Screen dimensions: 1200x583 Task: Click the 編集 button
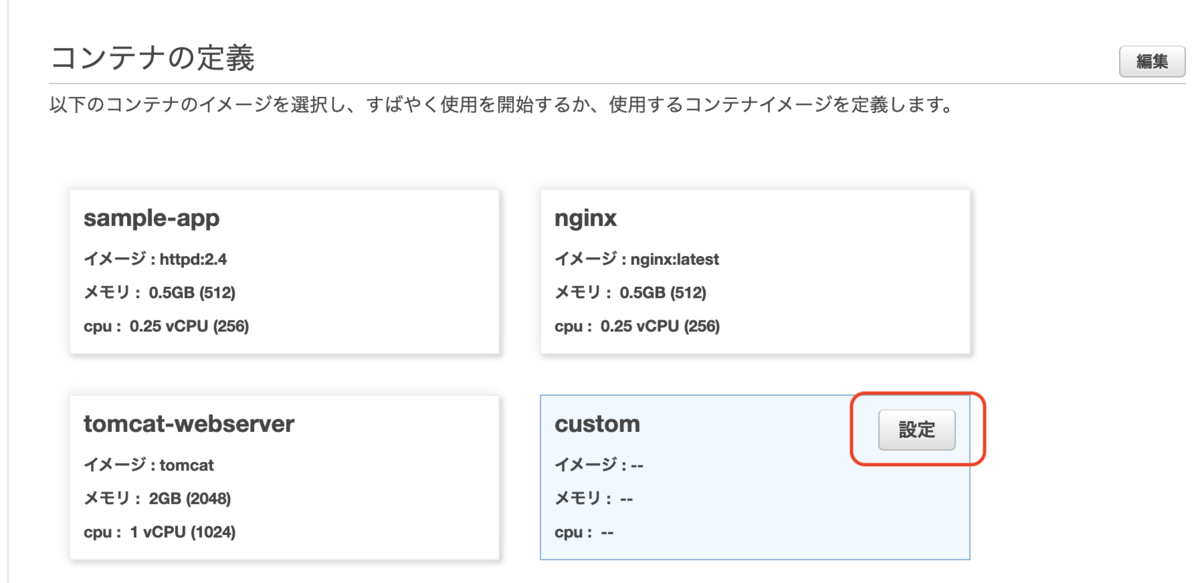[1152, 61]
